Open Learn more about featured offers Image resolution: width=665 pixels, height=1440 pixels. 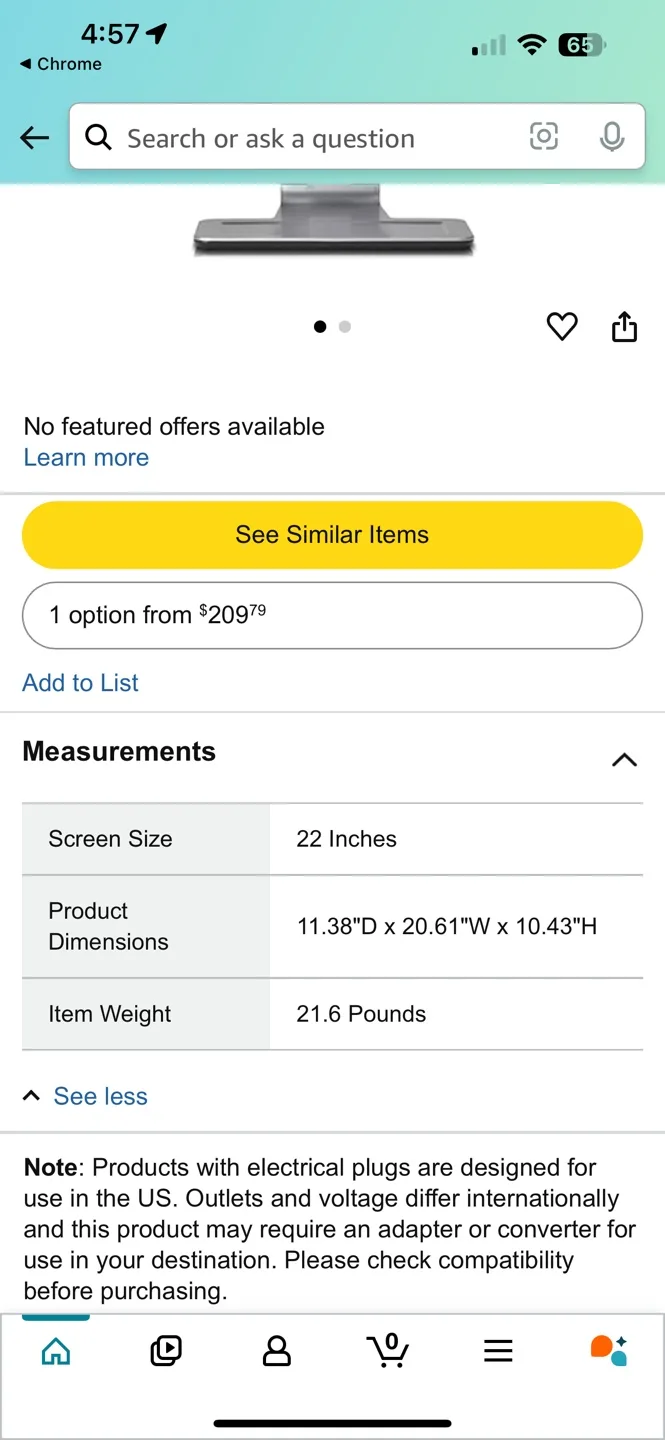(86, 457)
